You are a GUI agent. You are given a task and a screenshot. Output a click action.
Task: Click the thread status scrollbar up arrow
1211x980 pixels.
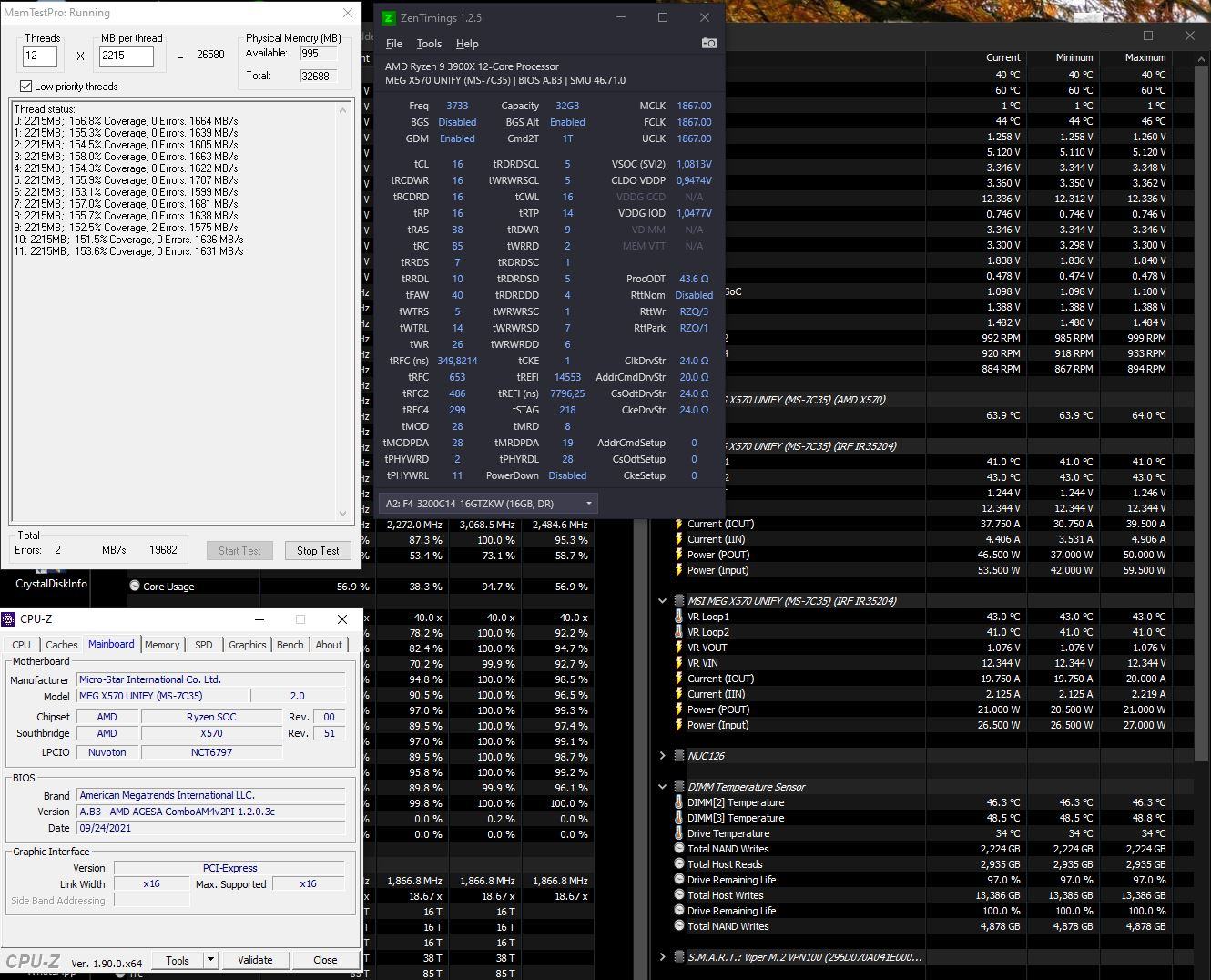click(x=343, y=109)
